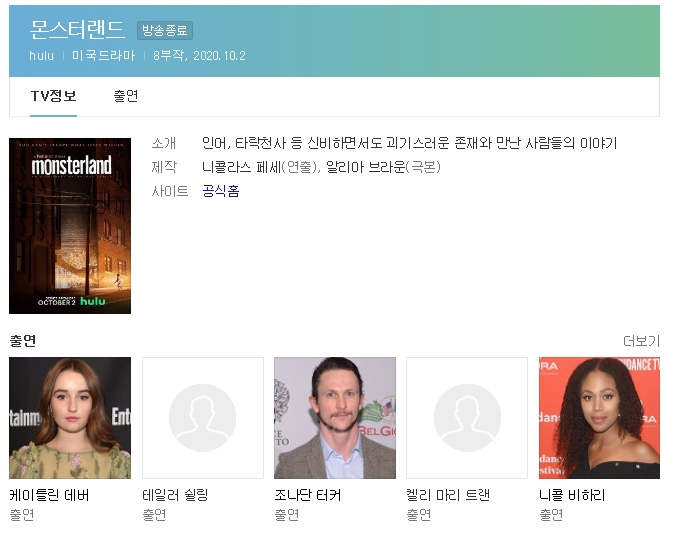
Task: Open the photo above 케이틀린 데버
Action: [x=70, y=418]
